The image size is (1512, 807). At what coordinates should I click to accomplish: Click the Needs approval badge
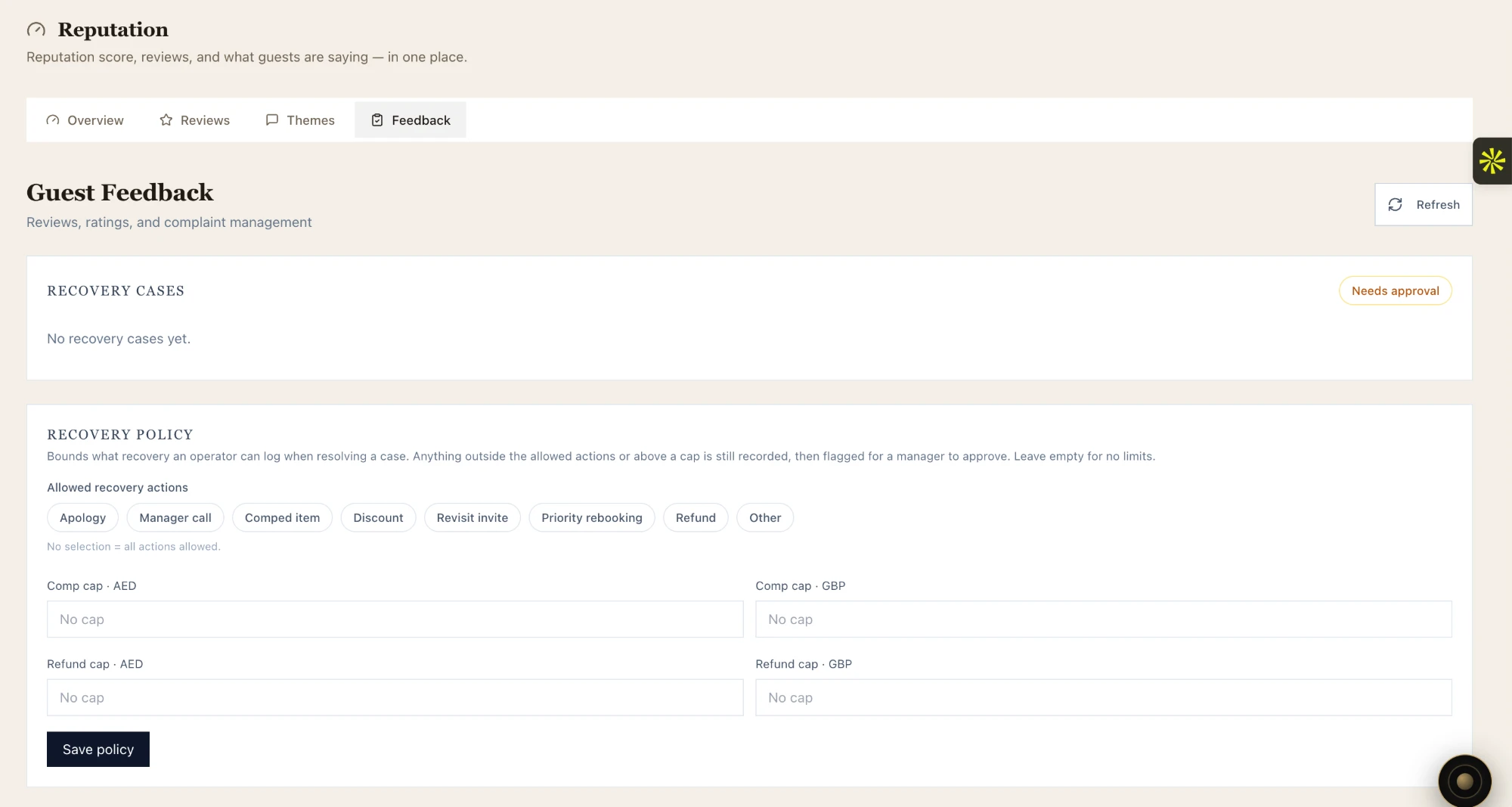(1396, 291)
